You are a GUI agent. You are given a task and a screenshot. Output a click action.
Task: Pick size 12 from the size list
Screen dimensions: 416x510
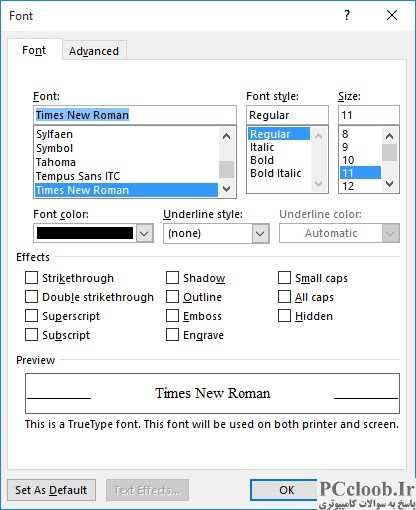pos(348,186)
